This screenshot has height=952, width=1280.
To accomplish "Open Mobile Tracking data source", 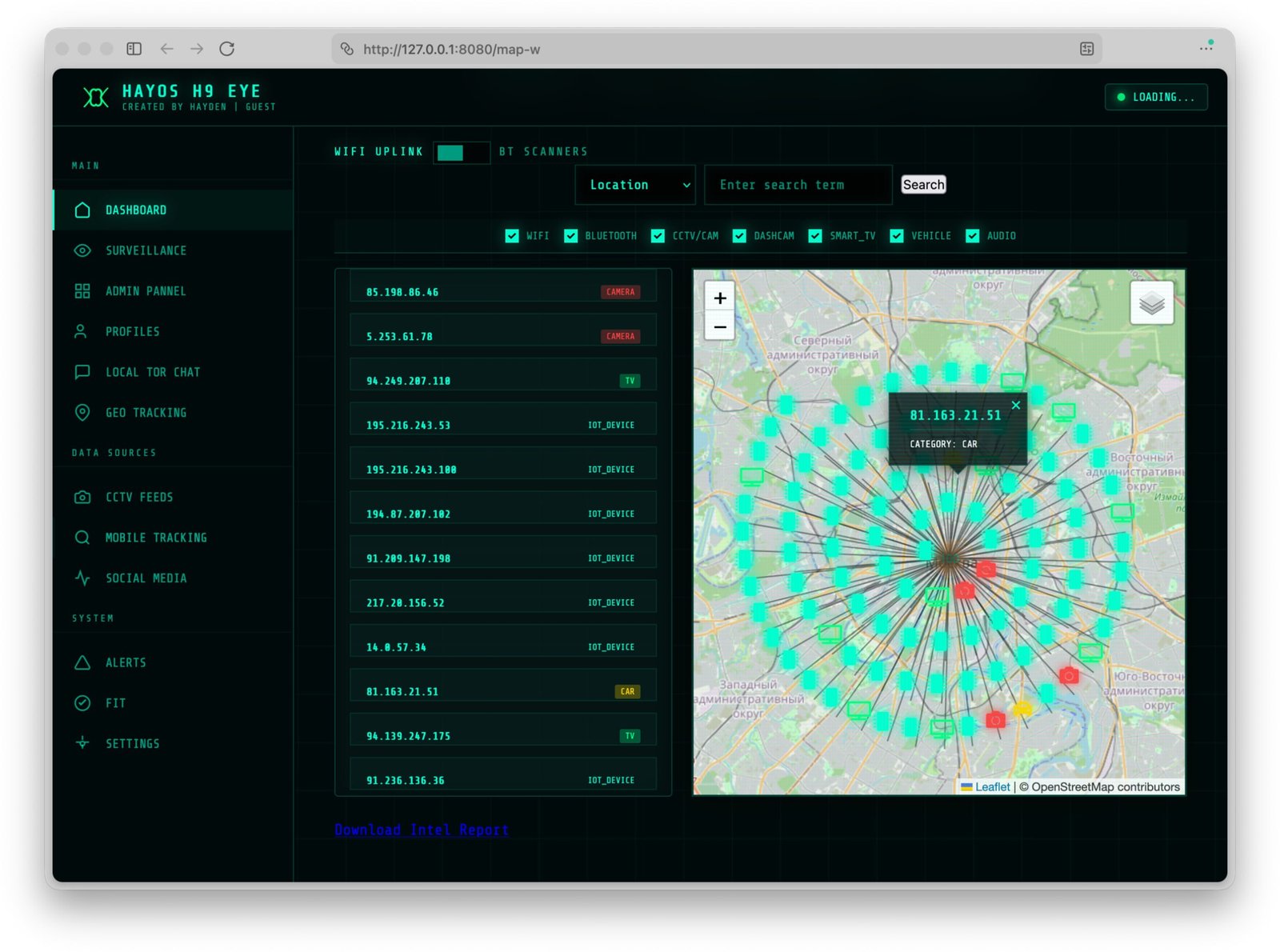I will [x=173, y=538].
